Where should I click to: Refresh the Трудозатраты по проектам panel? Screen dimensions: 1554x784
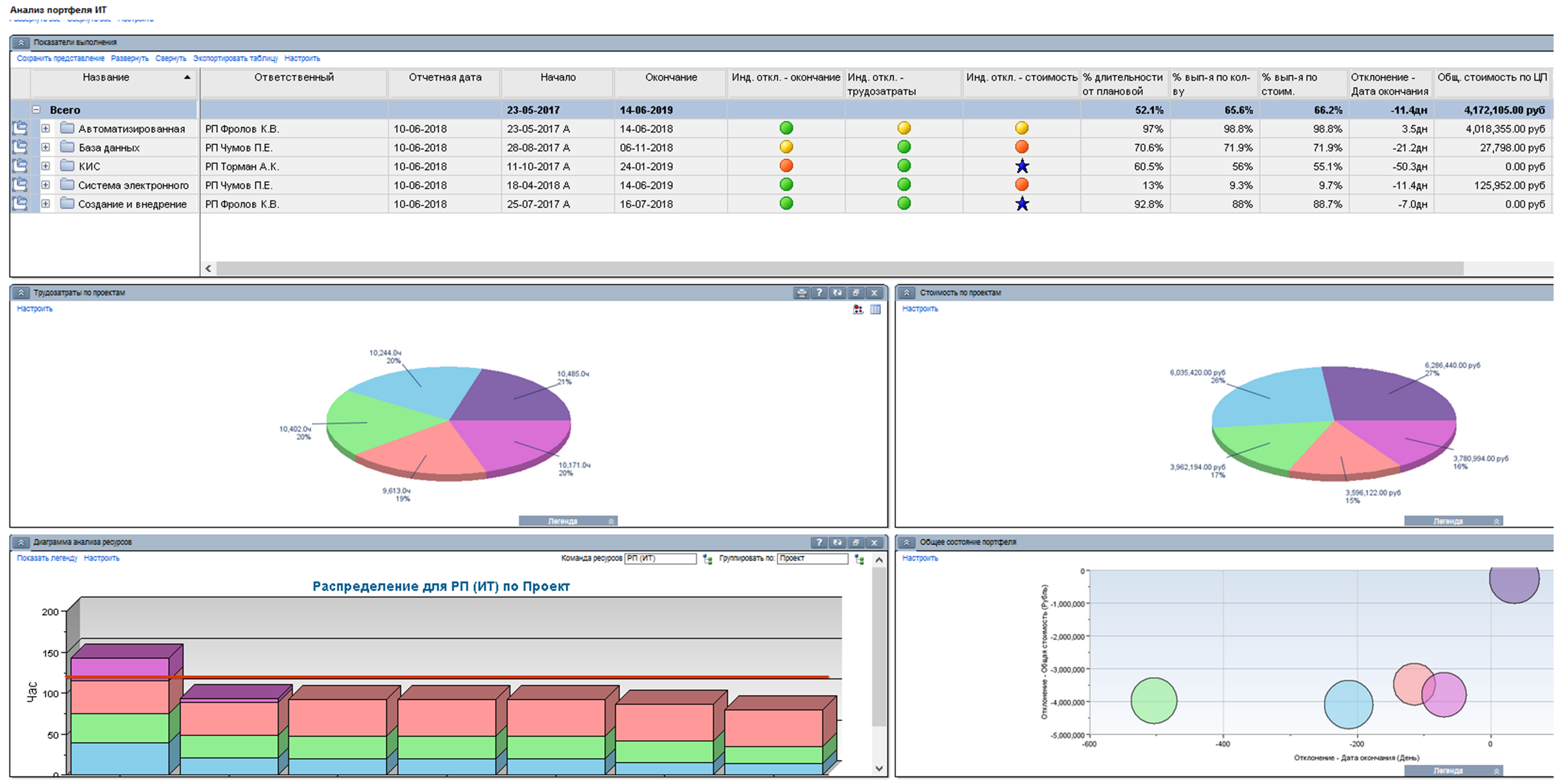coord(837,293)
